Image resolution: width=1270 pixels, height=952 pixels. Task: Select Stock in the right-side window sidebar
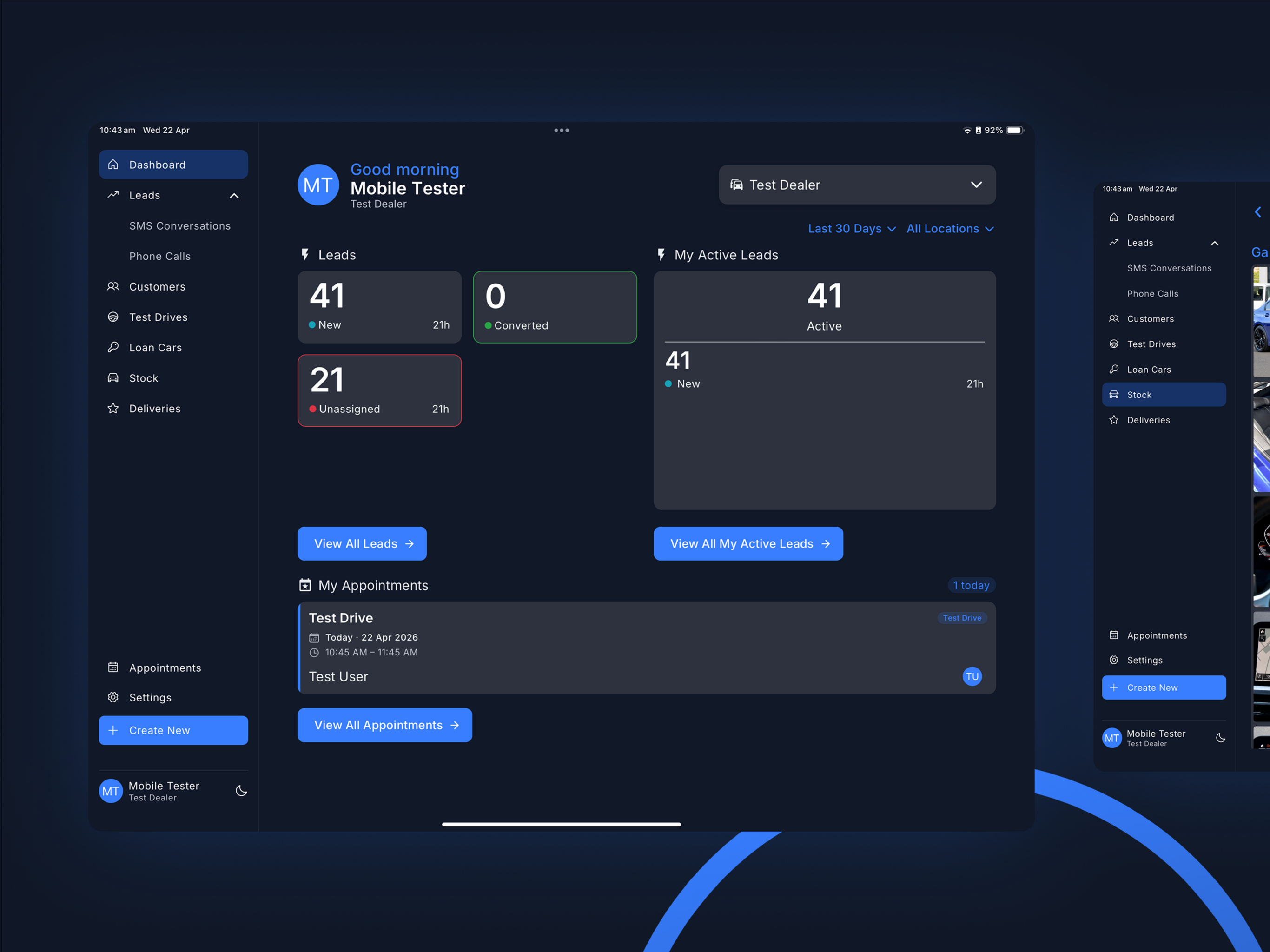click(1164, 395)
